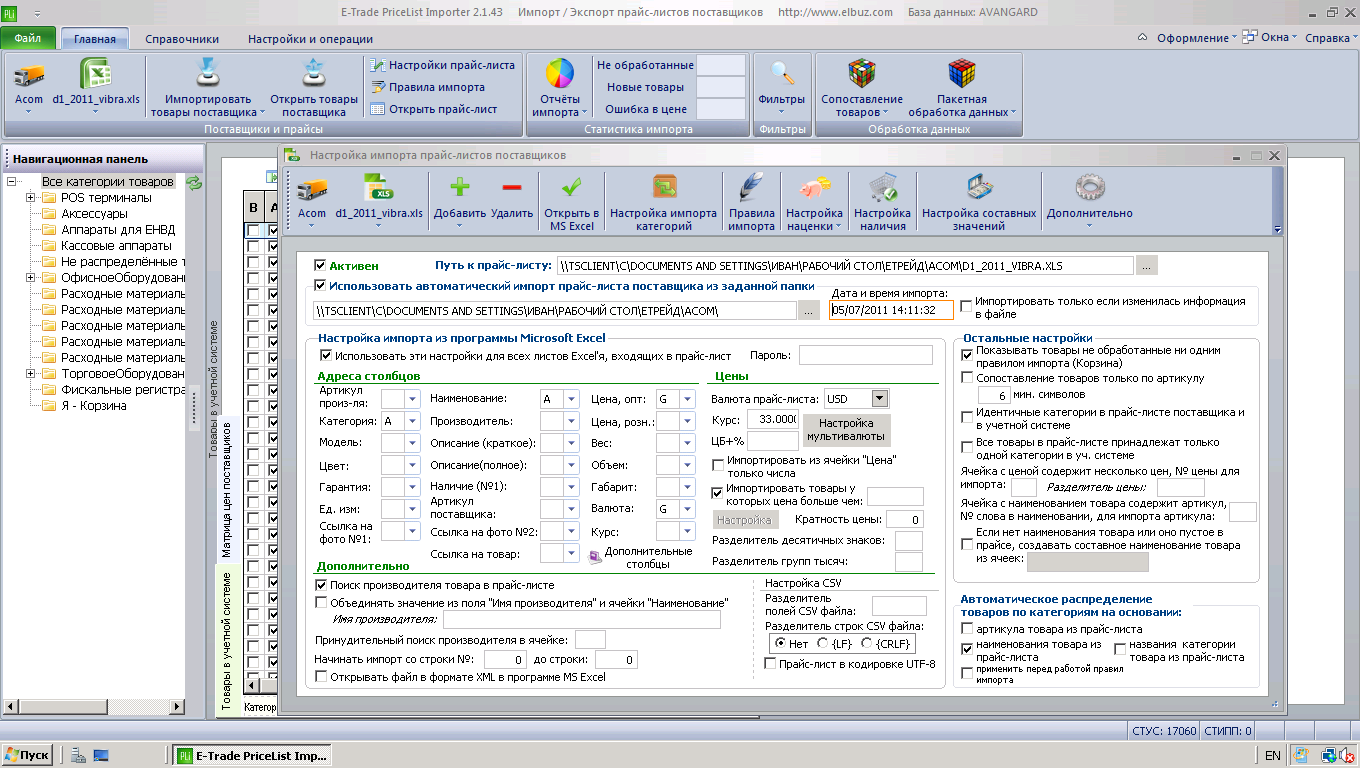1360x768 pixels.
Task: Click E-Trade PriceList Importer taskbar button
Action: pos(253,756)
